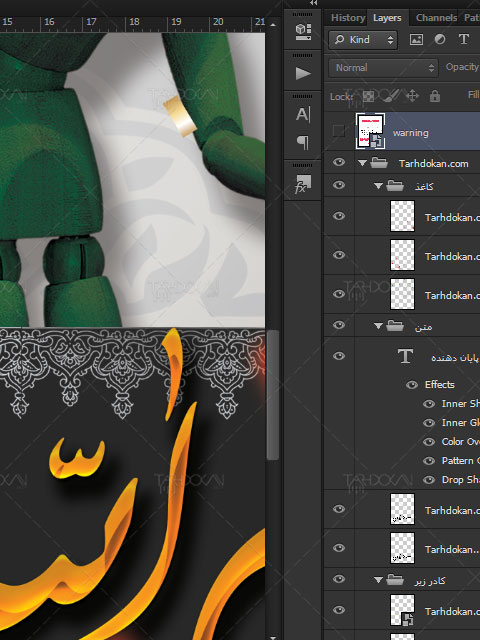Hide the Drop Shadow effect
This screenshot has height=640, width=480.
point(429,480)
